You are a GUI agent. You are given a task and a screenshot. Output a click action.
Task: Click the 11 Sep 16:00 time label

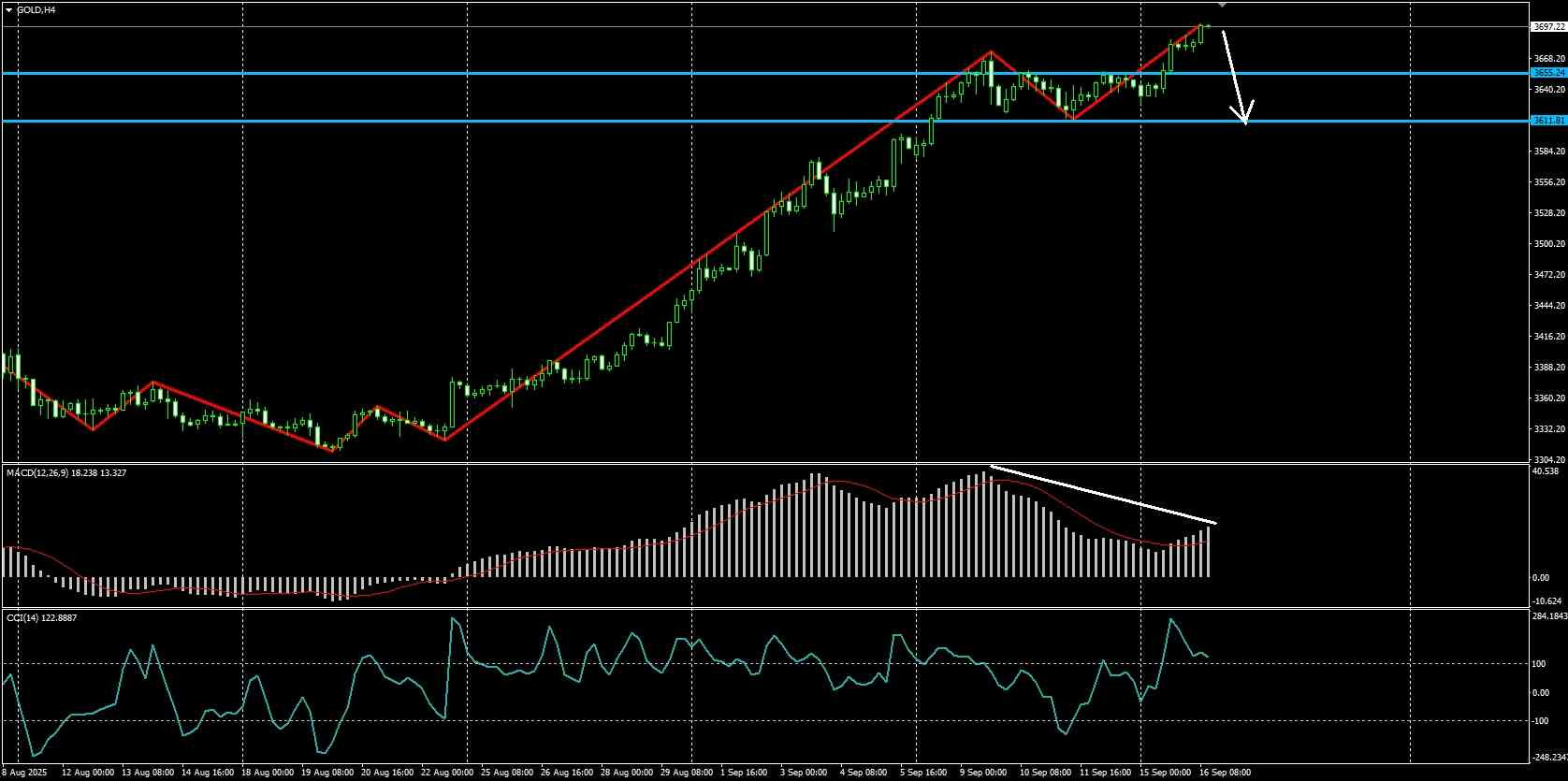(x=1106, y=774)
